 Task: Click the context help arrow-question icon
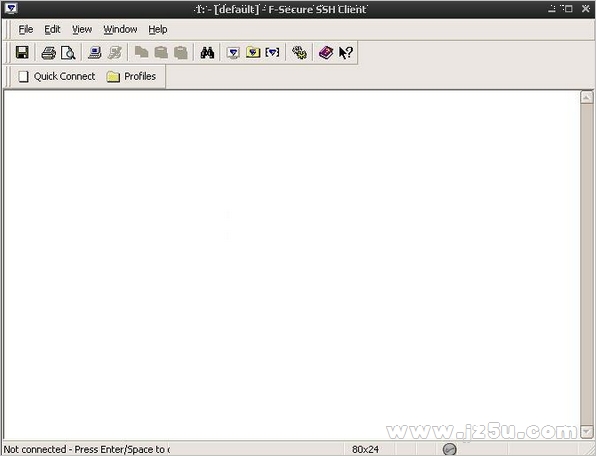point(346,52)
